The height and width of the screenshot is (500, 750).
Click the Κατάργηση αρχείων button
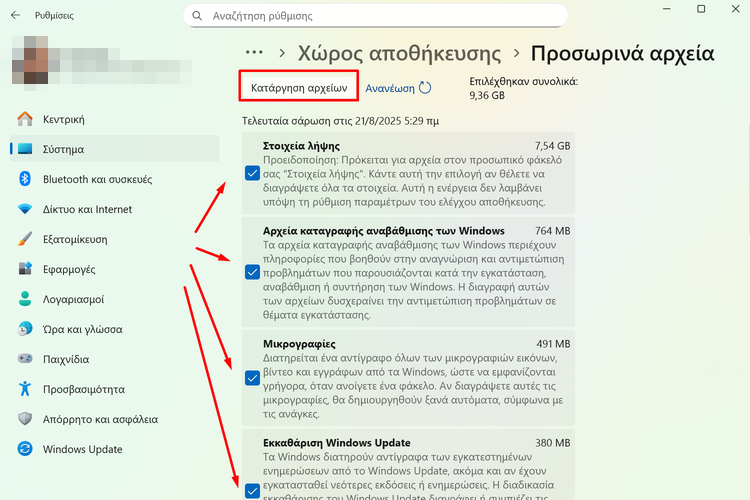tap(299, 88)
